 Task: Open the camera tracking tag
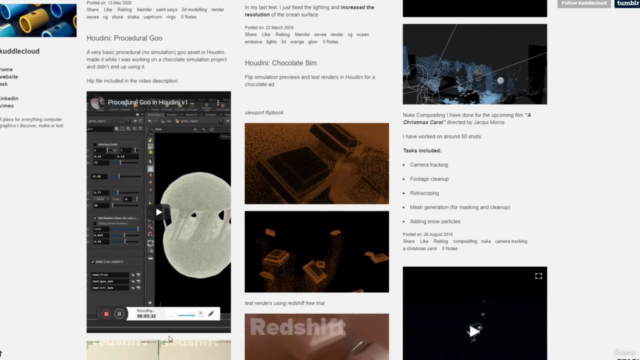coord(511,241)
